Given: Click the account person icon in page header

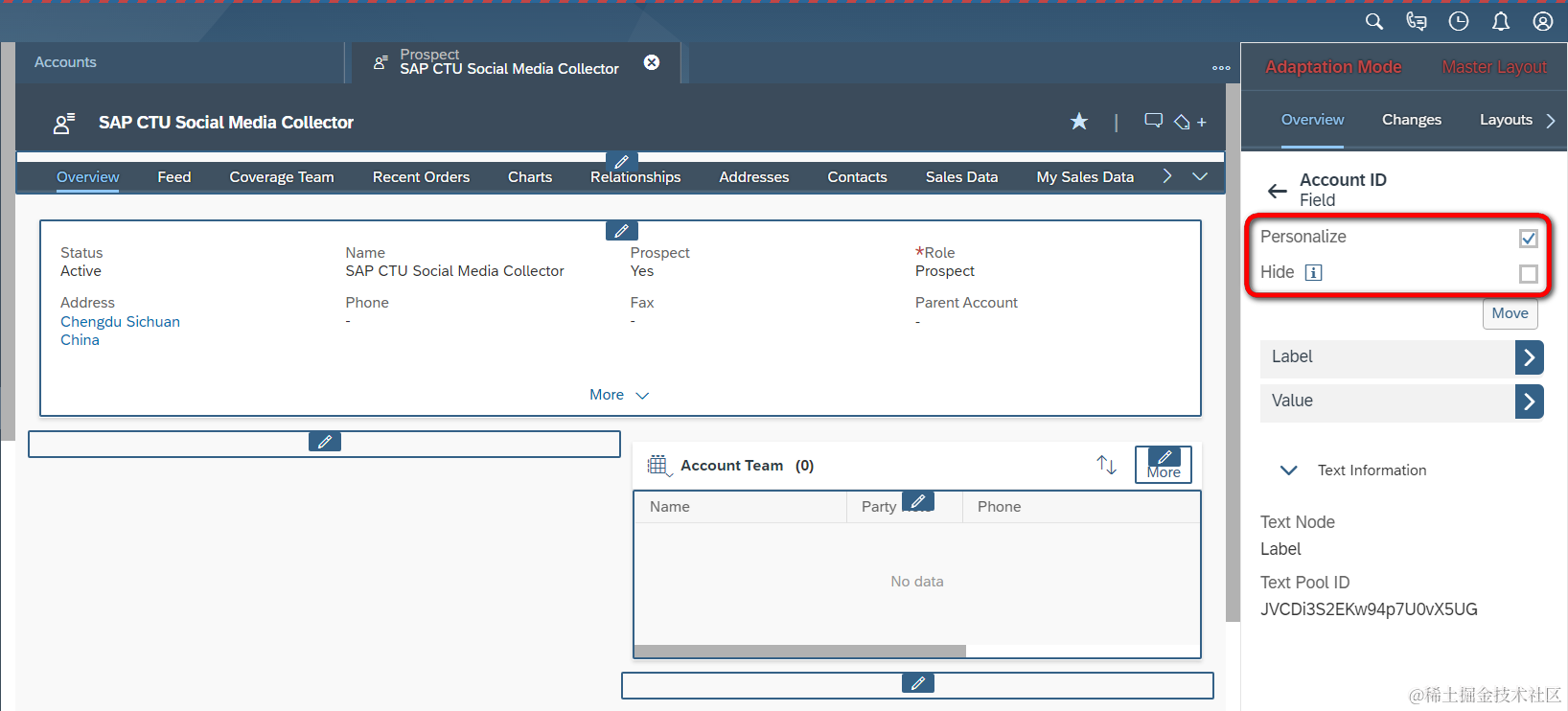Looking at the screenshot, I should 64,123.
